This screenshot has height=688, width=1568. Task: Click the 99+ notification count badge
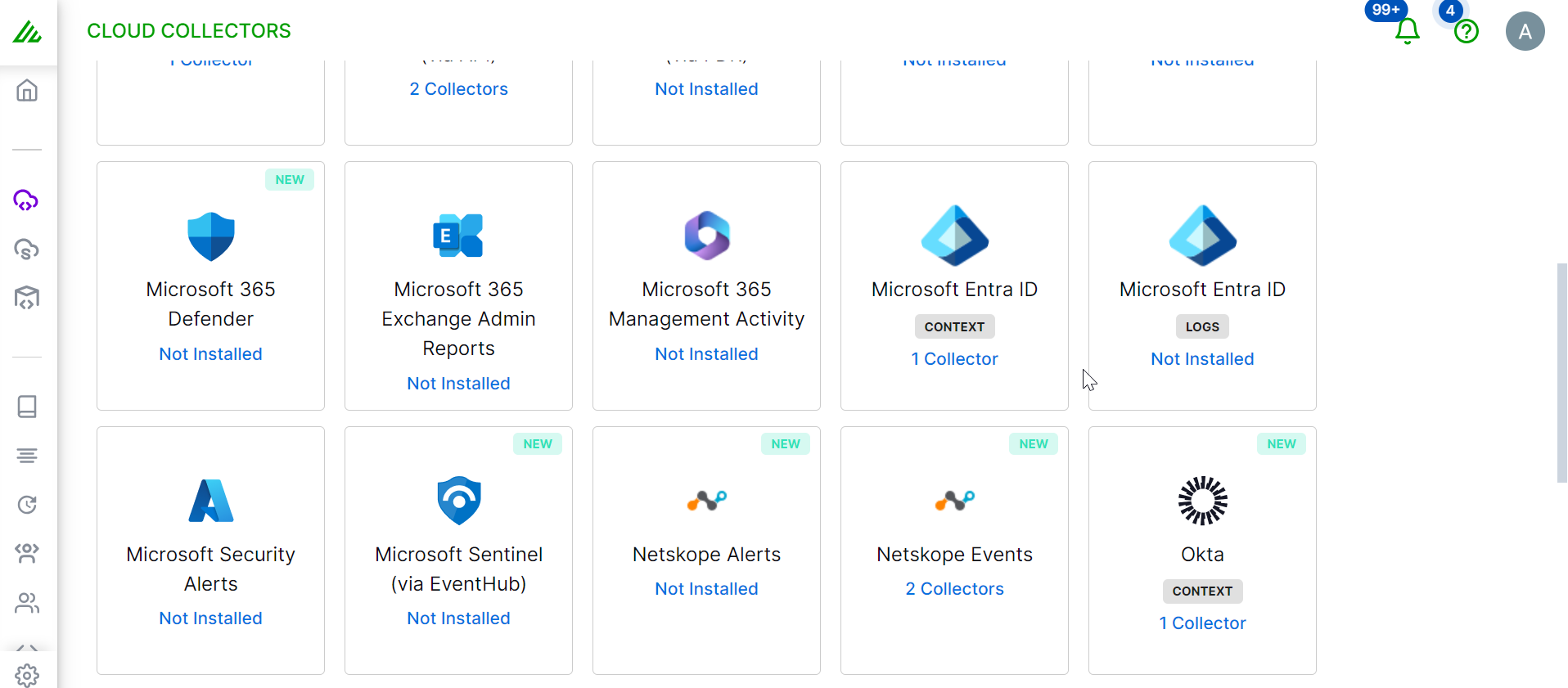click(1386, 10)
